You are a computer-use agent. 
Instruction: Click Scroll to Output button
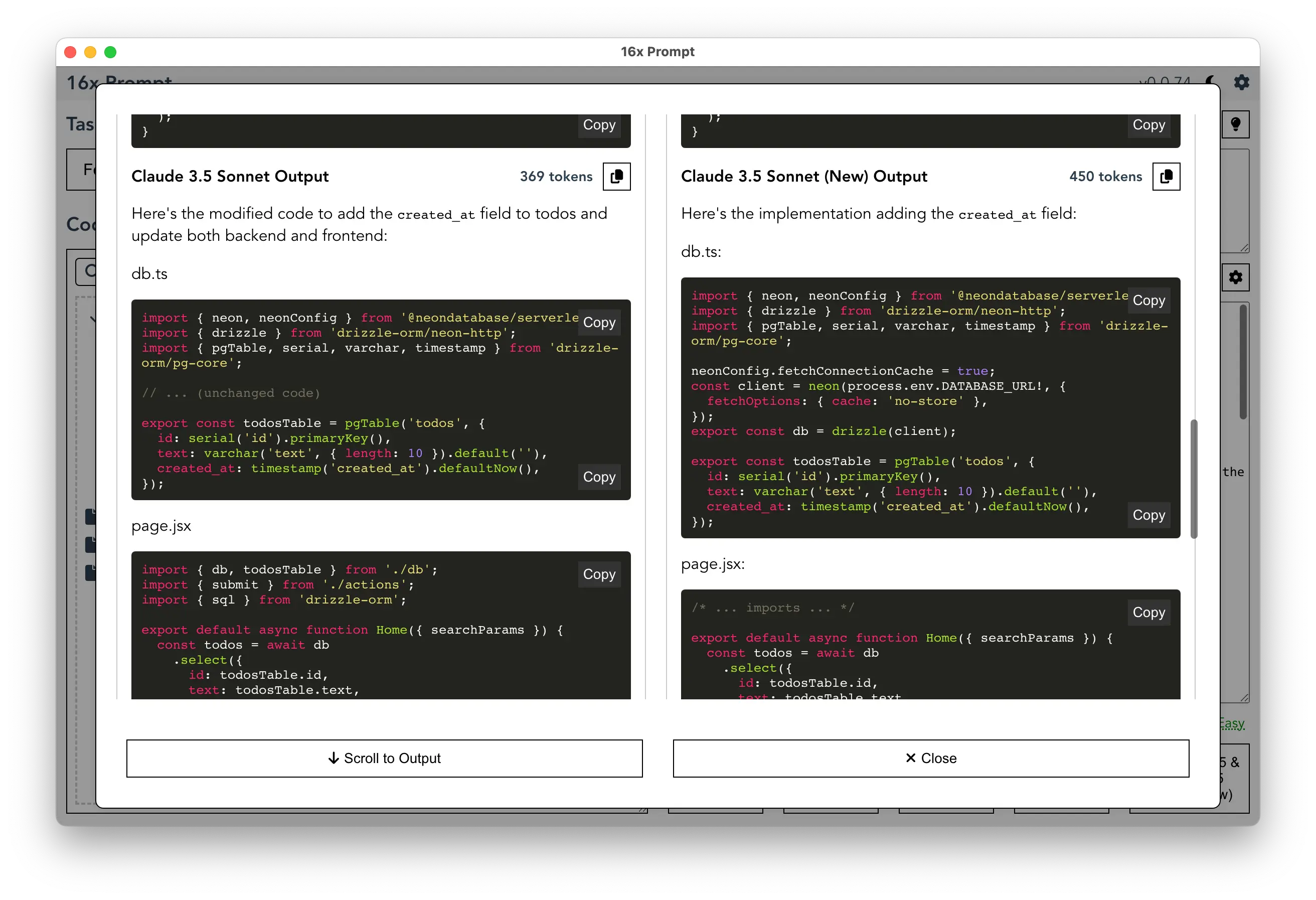[385, 758]
